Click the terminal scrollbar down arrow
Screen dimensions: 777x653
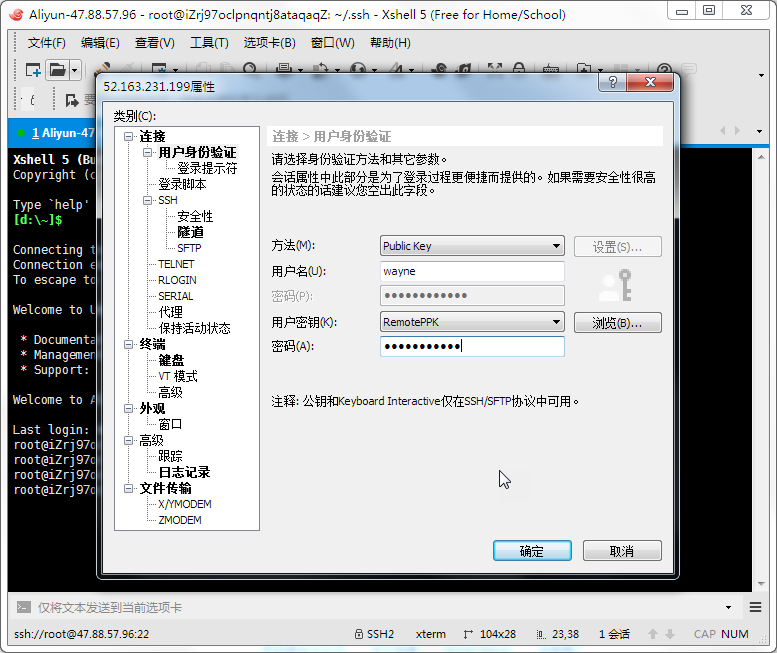[761, 584]
